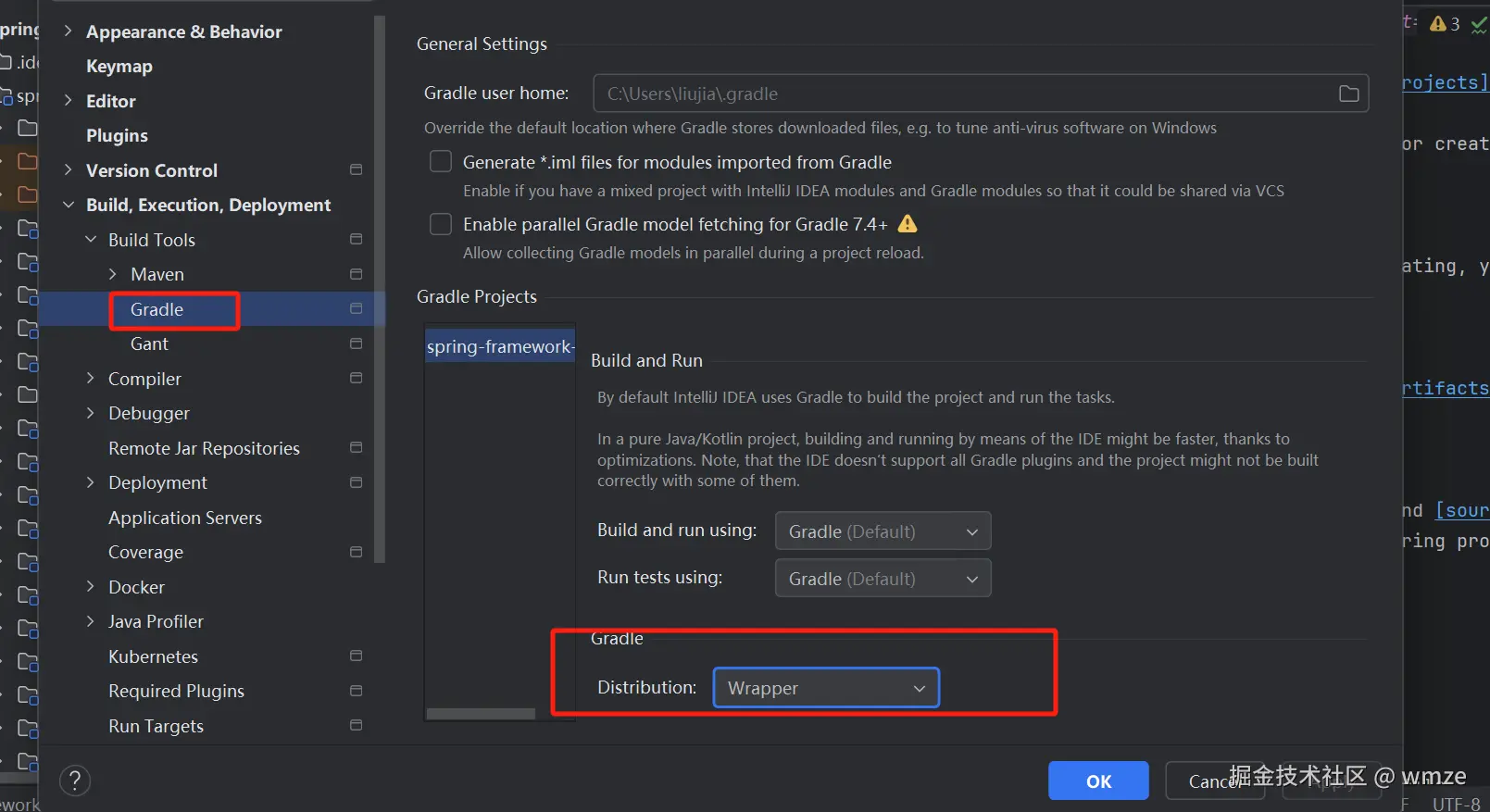Open the Gradle Distribution dropdown
Image resolution: width=1490 pixels, height=812 pixels.
click(x=826, y=688)
